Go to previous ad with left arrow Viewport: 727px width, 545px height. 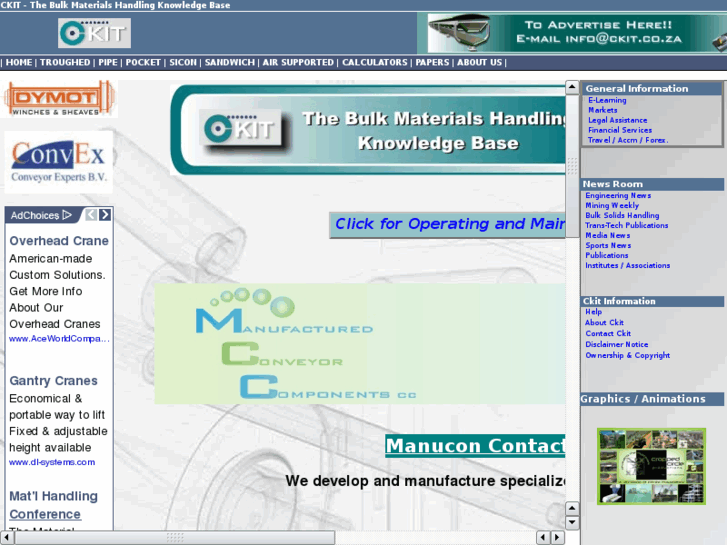coord(91,215)
